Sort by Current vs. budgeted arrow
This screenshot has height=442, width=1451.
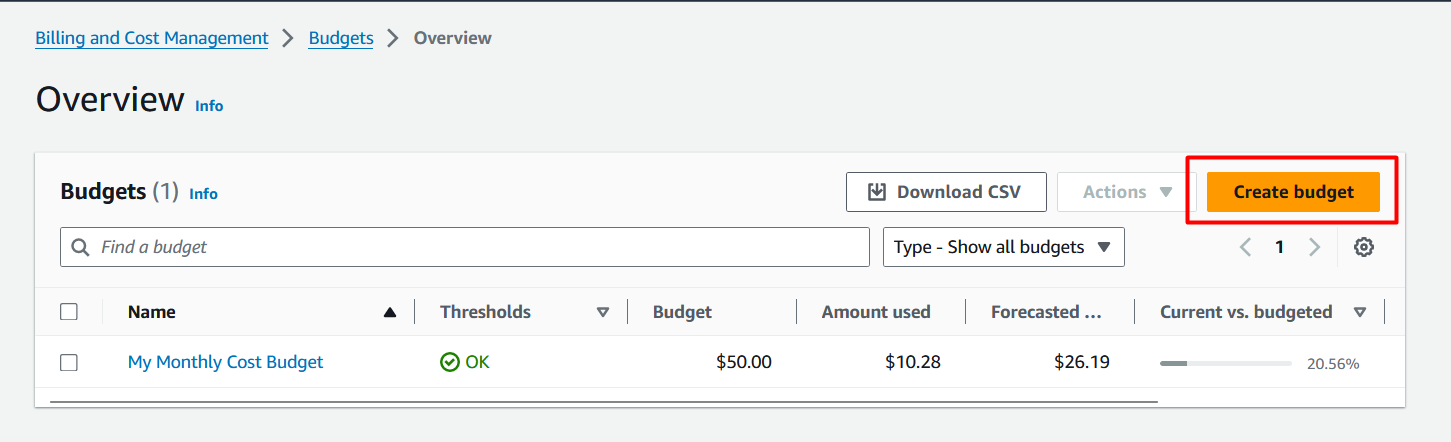(1360, 312)
